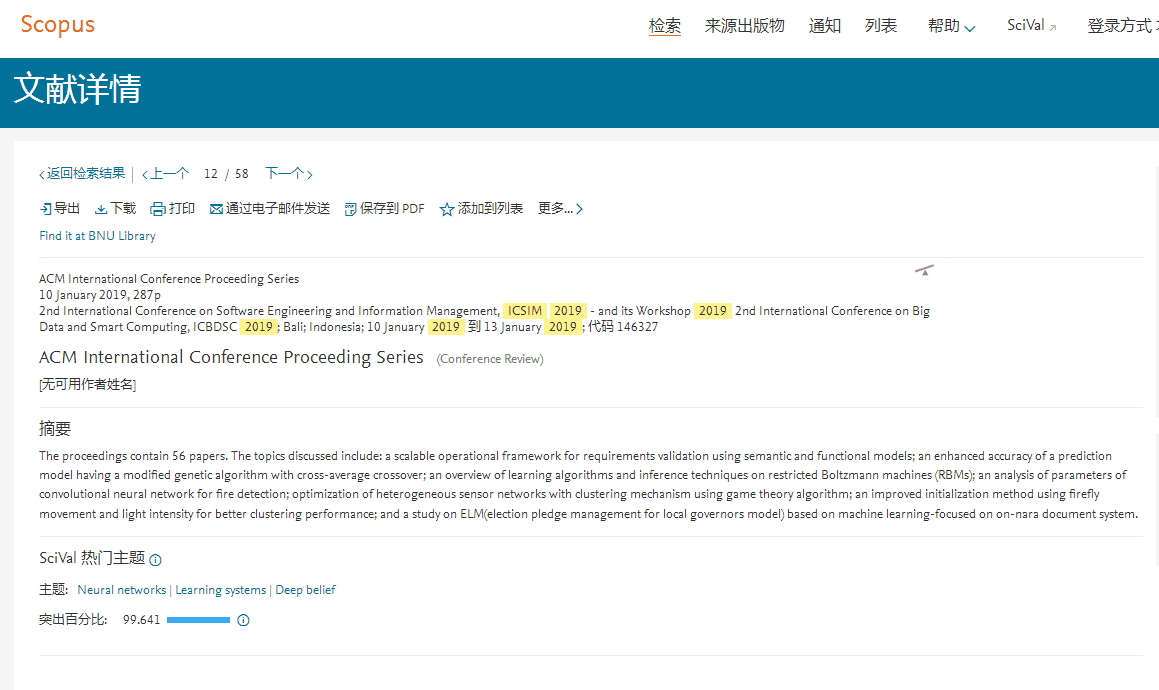Click the 下载 download icon
1159x690 pixels.
point(101,209)
